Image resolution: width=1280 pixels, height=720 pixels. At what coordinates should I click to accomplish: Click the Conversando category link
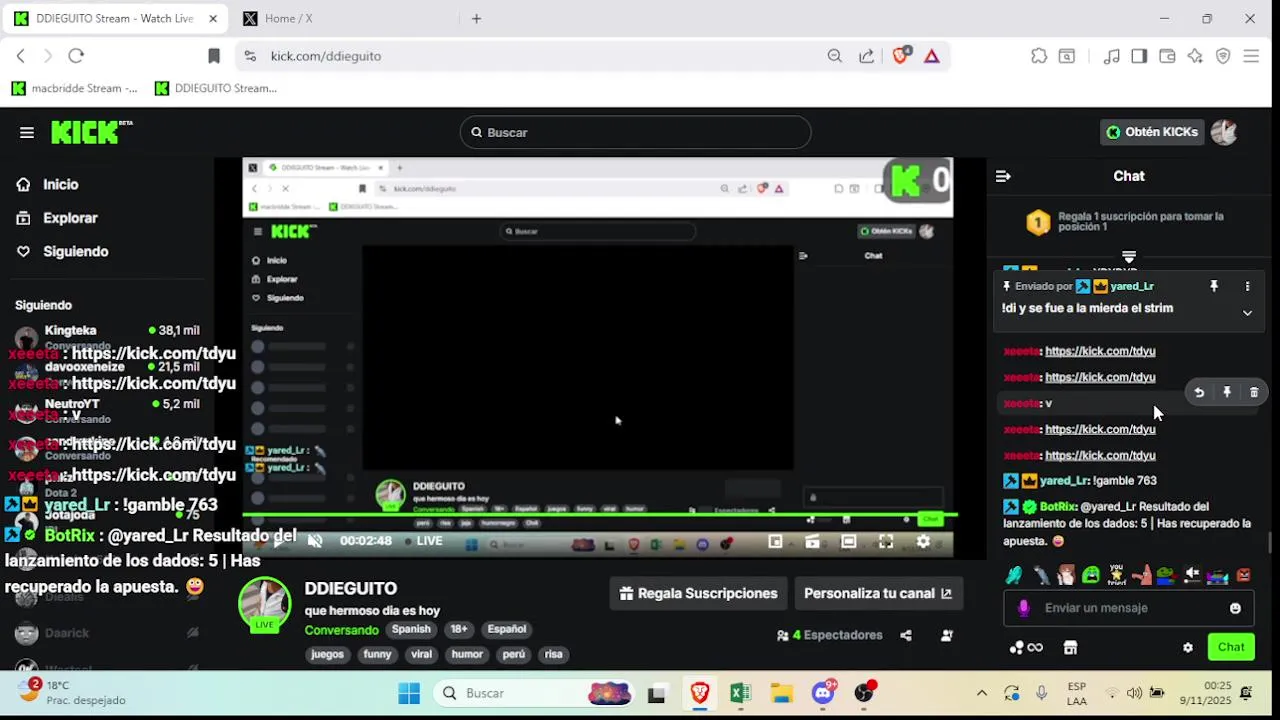click(x=341, y=630)
